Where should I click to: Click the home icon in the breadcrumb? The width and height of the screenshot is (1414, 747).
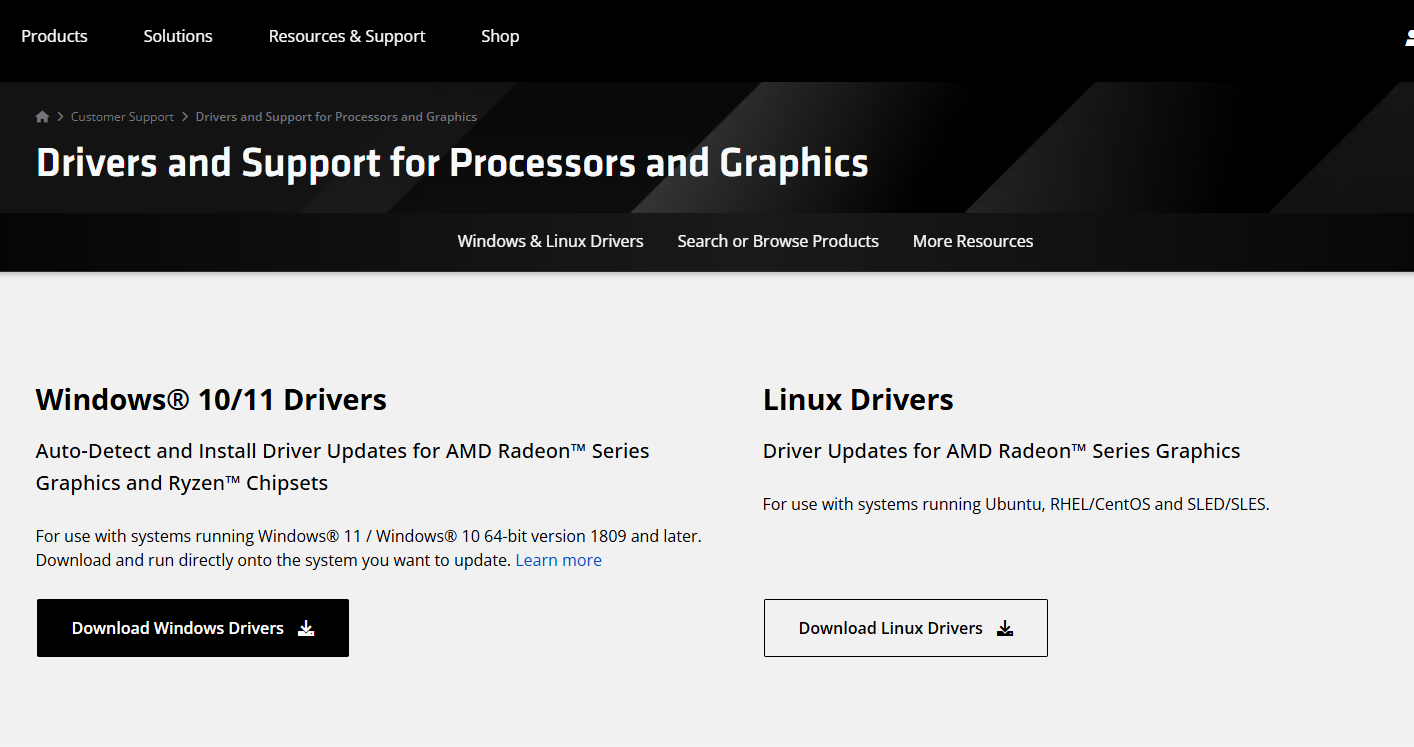[42, 117]
